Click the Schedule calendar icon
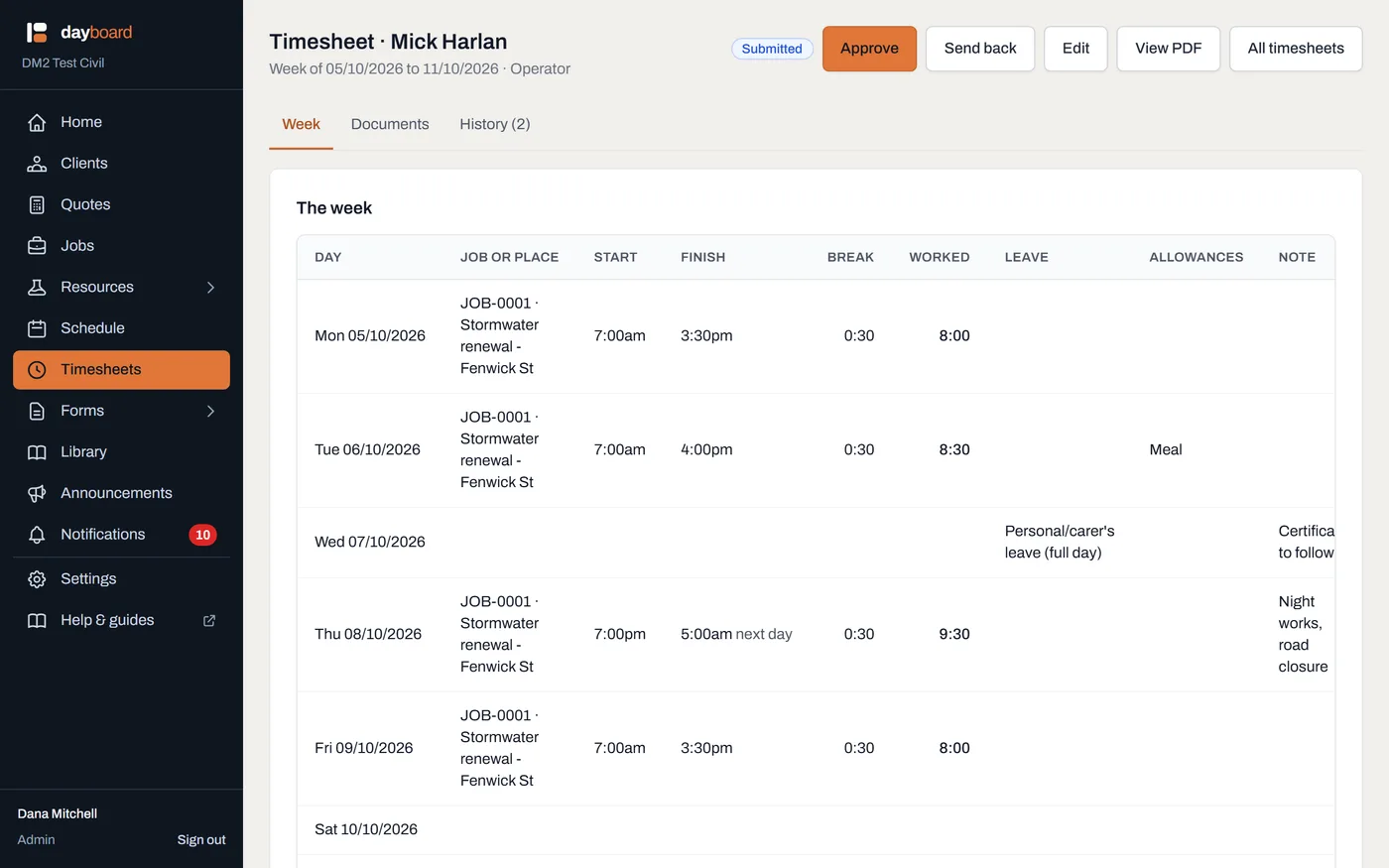The width and height of the screenshot is (1389, 868). click(37, 328)
